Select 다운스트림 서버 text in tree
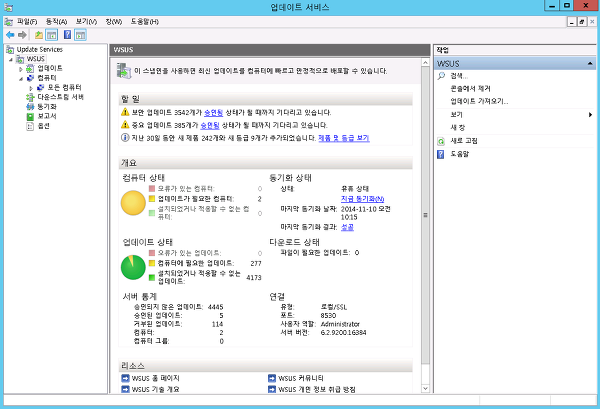Screen dimensions: 600x409 [x=60, y=97]
